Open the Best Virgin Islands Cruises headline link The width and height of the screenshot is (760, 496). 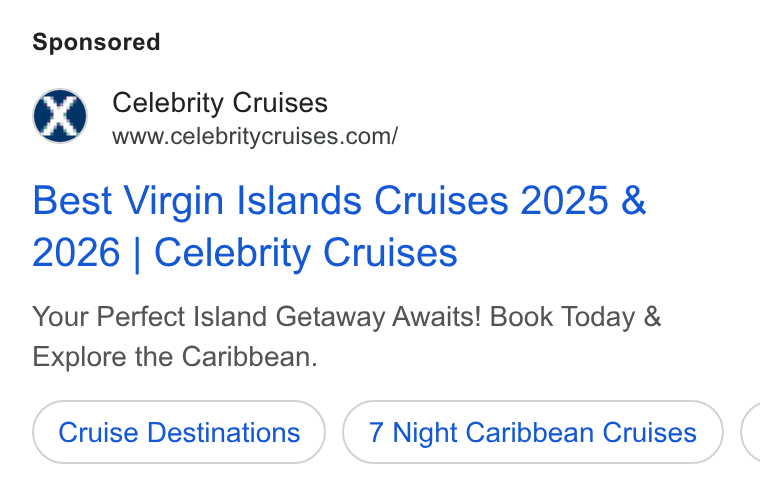click(x=339, y=226)
